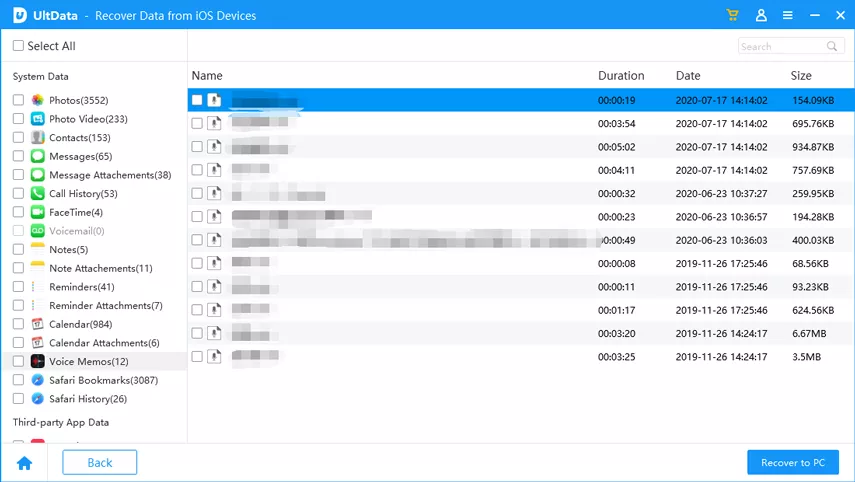Check the Select All checkbox

(19, 45)
